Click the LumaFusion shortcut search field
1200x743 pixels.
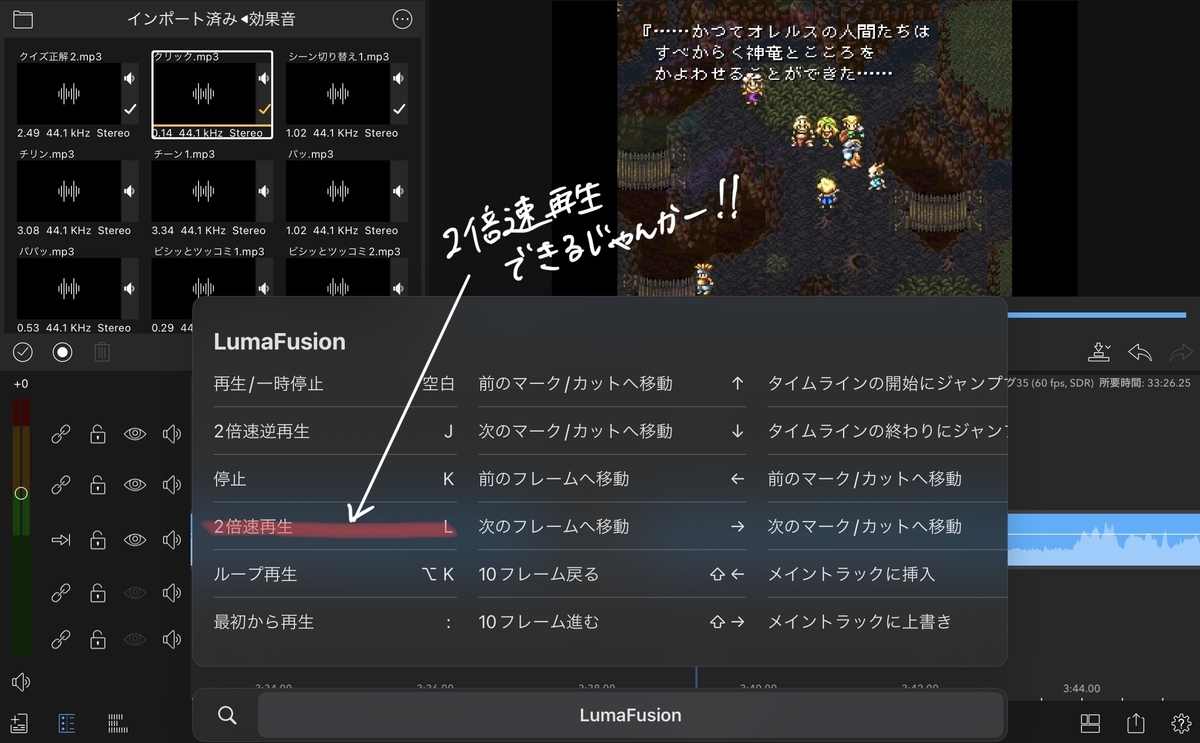630,715
